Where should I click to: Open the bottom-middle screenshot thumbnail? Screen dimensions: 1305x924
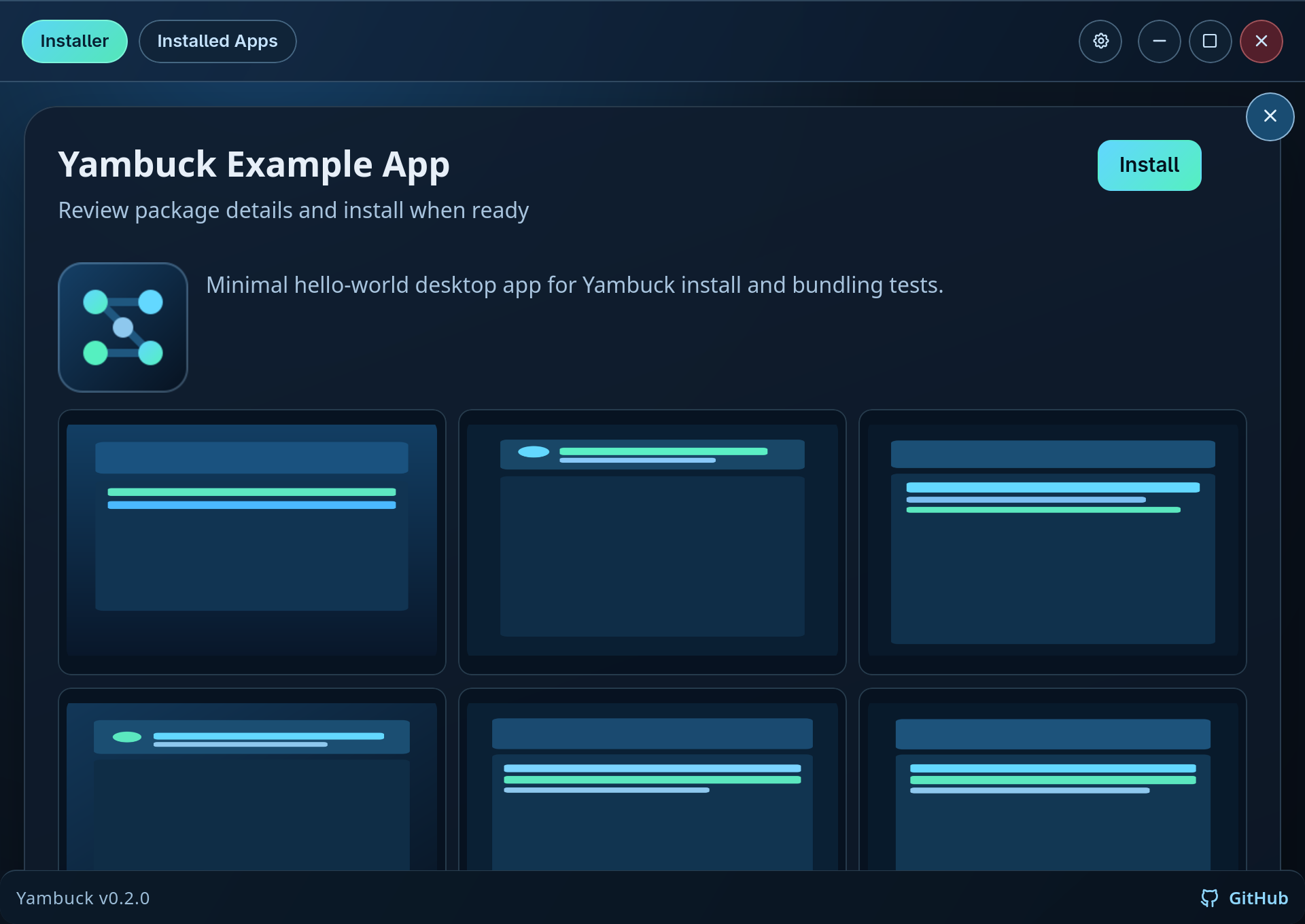click(652, 780)
